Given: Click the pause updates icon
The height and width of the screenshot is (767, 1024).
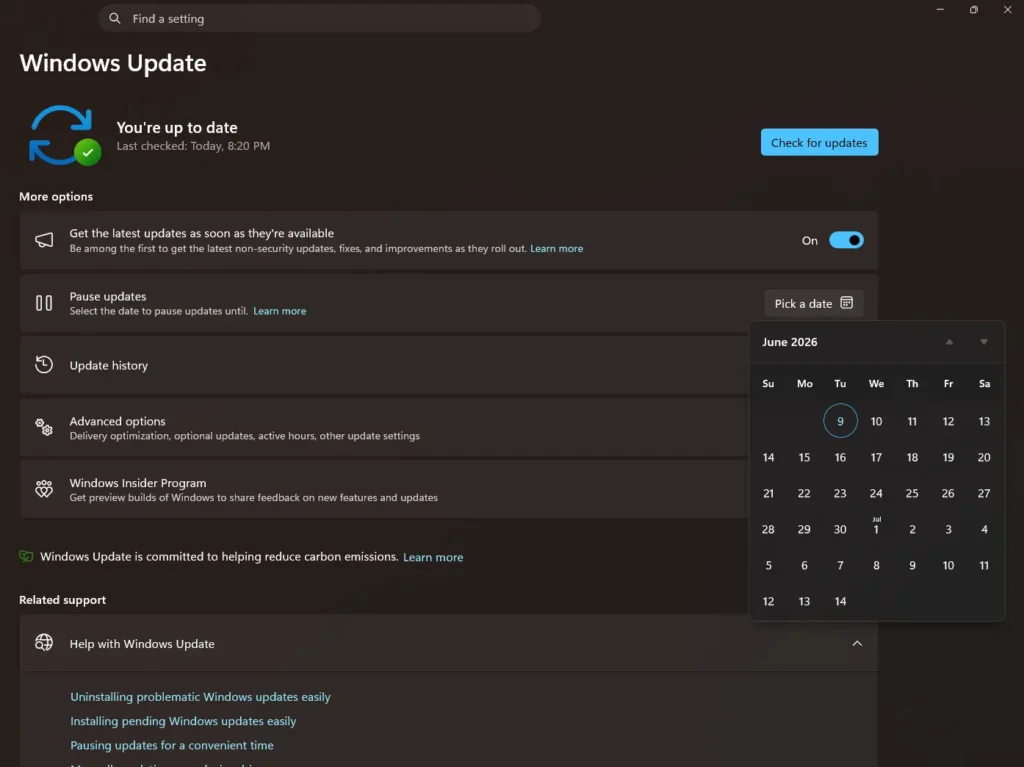Looking at the screenshot, I should click(44, 302).
